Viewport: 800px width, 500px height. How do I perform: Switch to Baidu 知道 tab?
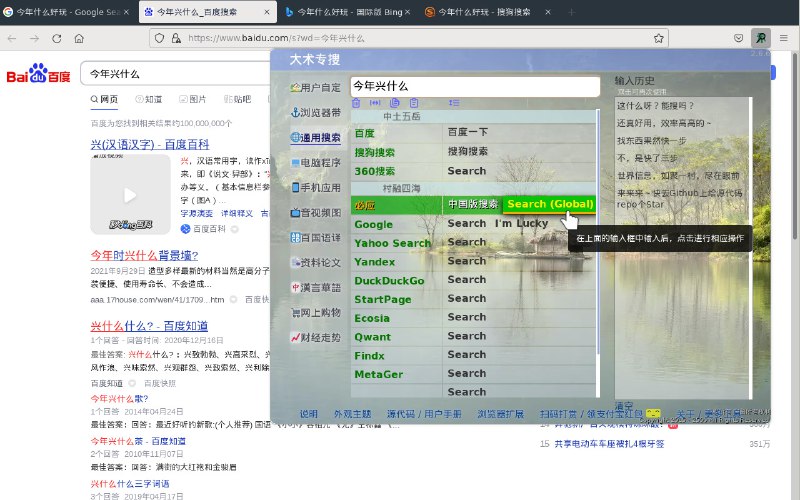click(x=148, y=99)
